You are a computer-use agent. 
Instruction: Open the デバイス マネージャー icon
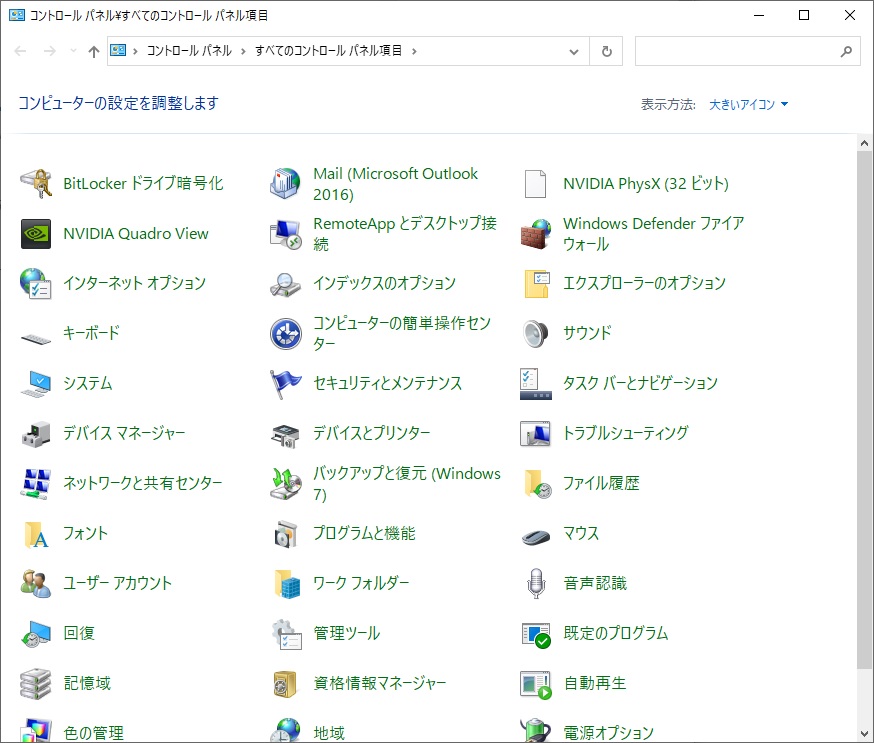coord(36,434)
